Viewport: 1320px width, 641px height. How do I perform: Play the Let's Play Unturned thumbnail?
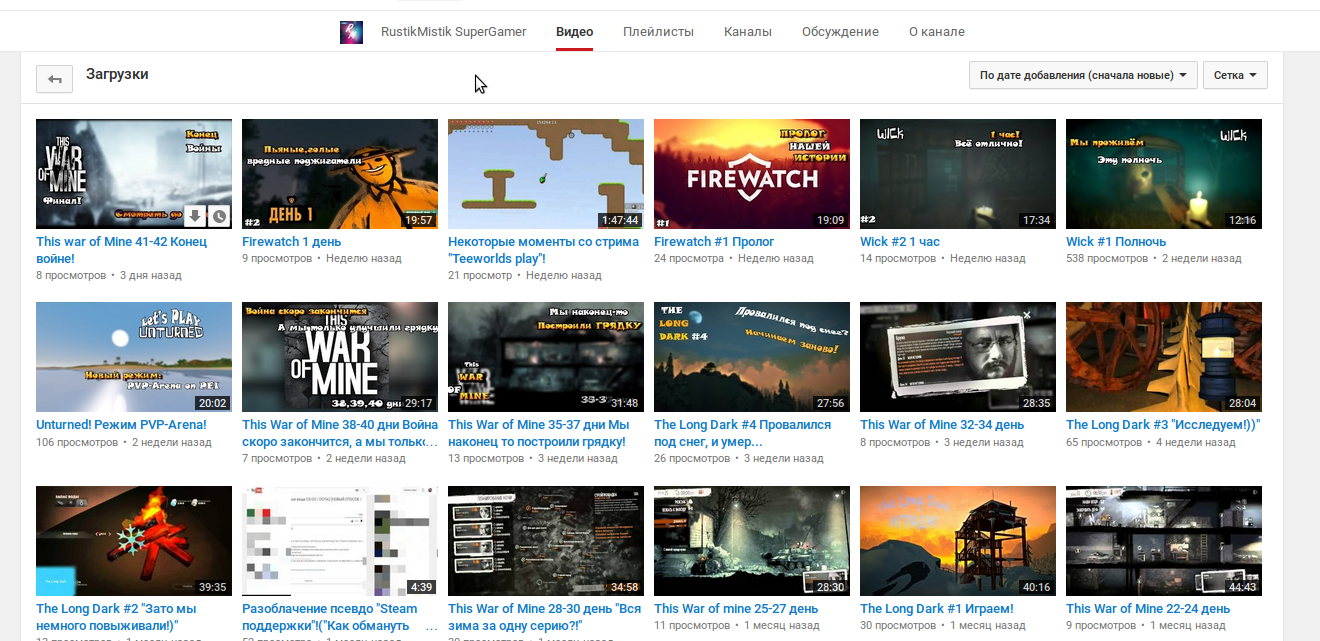[134, 357]
